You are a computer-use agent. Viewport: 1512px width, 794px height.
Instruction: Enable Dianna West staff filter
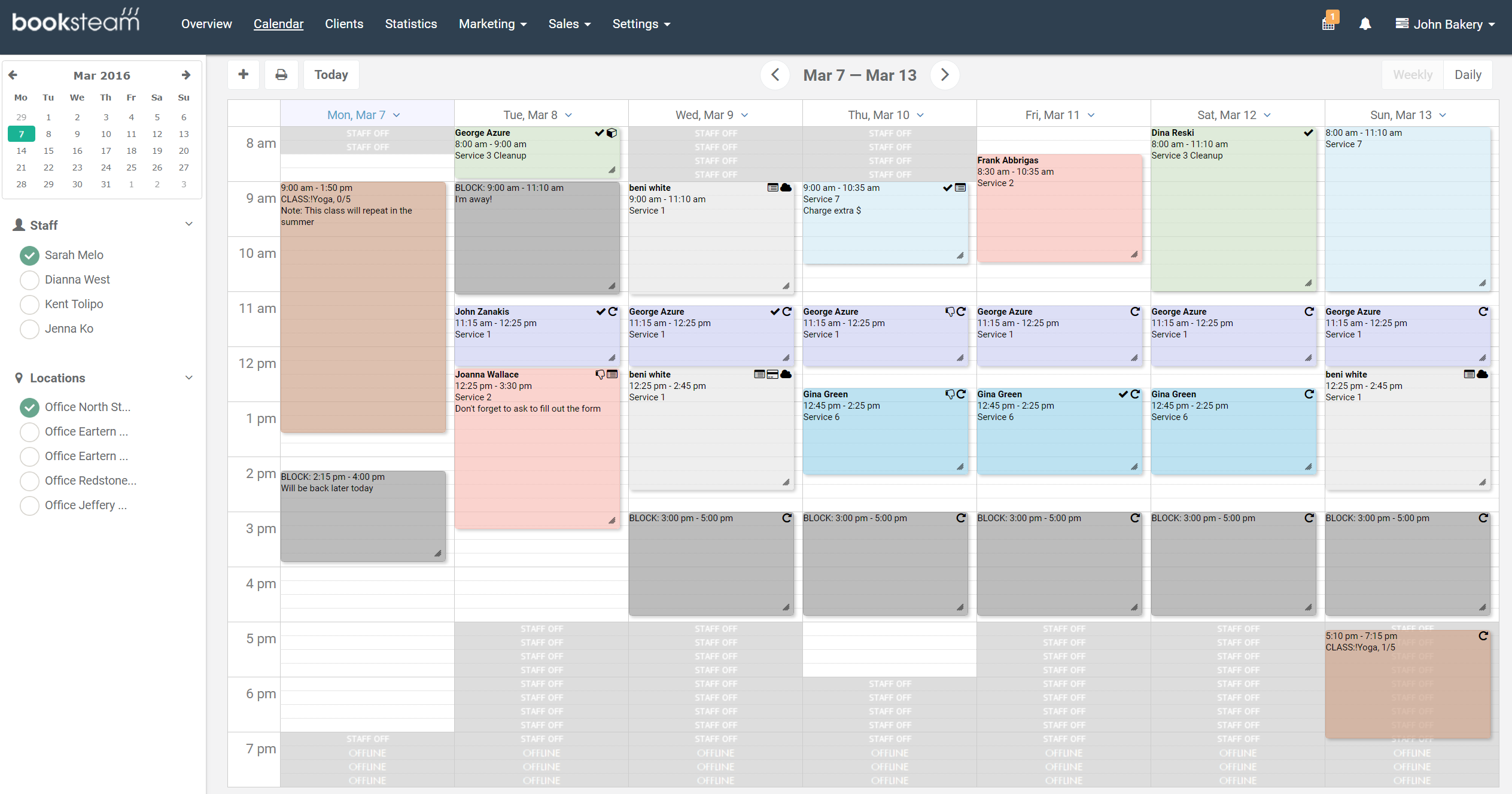[x=29, y=280]
